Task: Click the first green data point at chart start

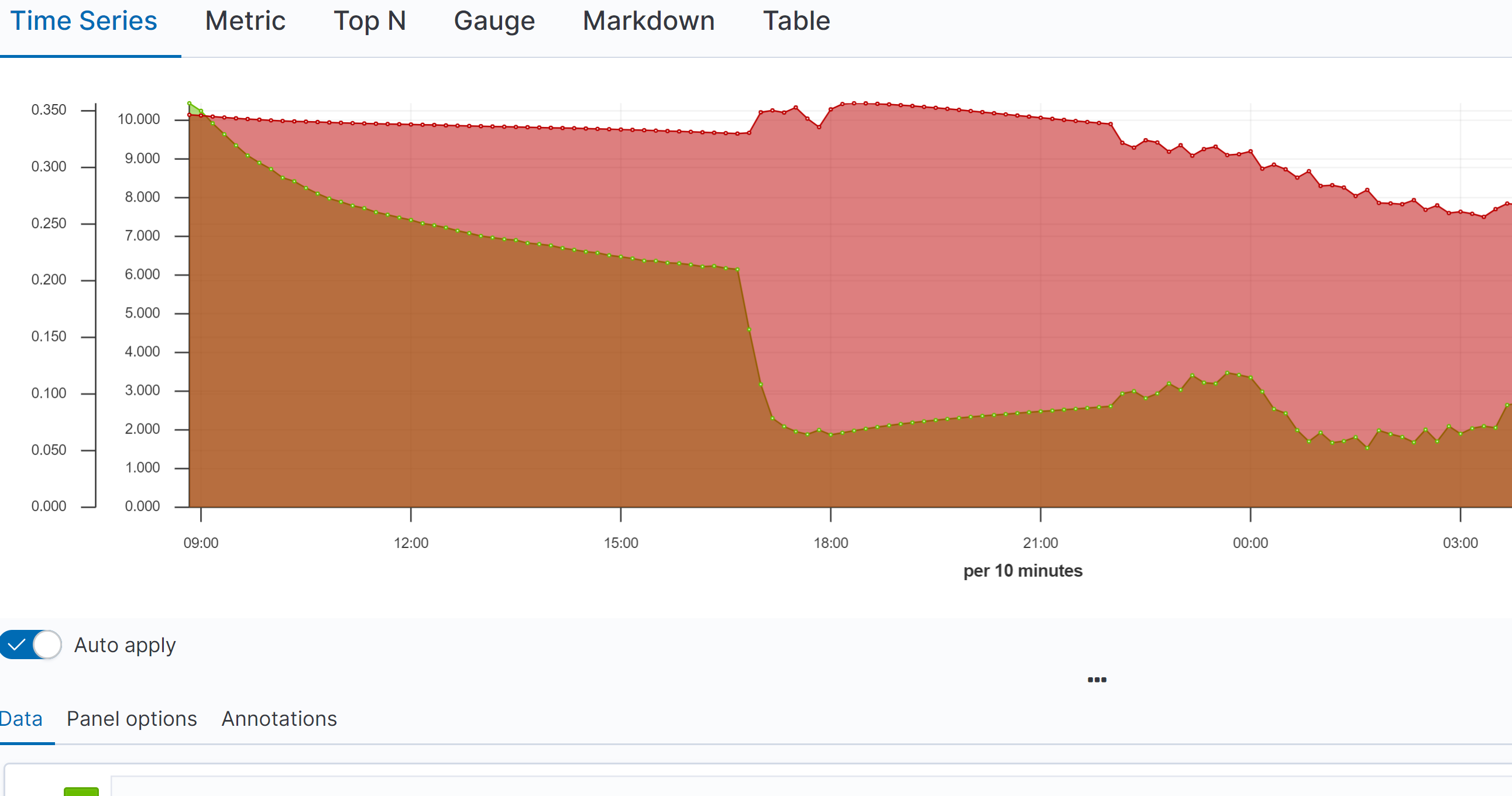Action: point(189,104)
